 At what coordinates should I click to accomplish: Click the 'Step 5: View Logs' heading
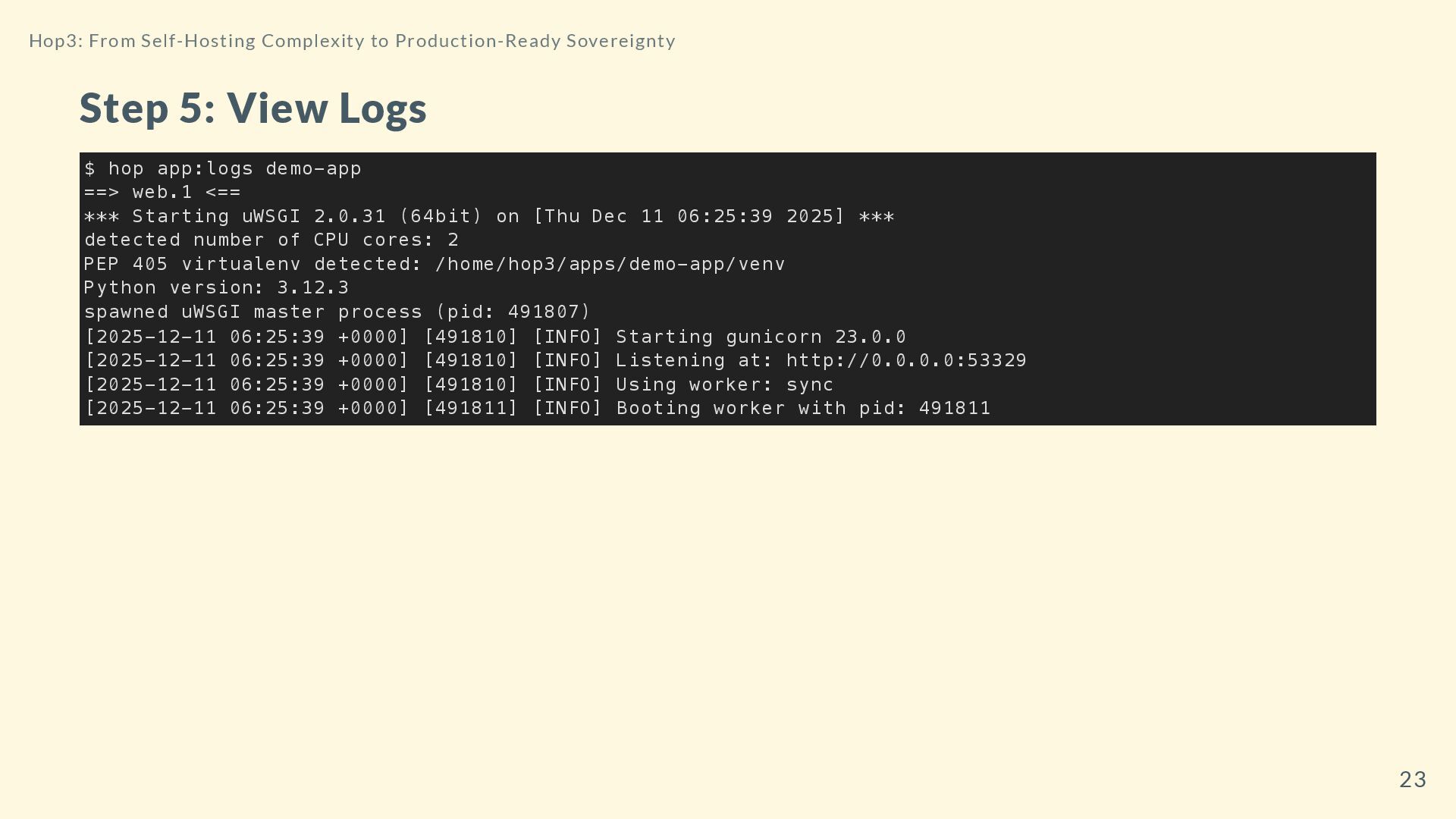pyautogui.click(x=253, y=108)
